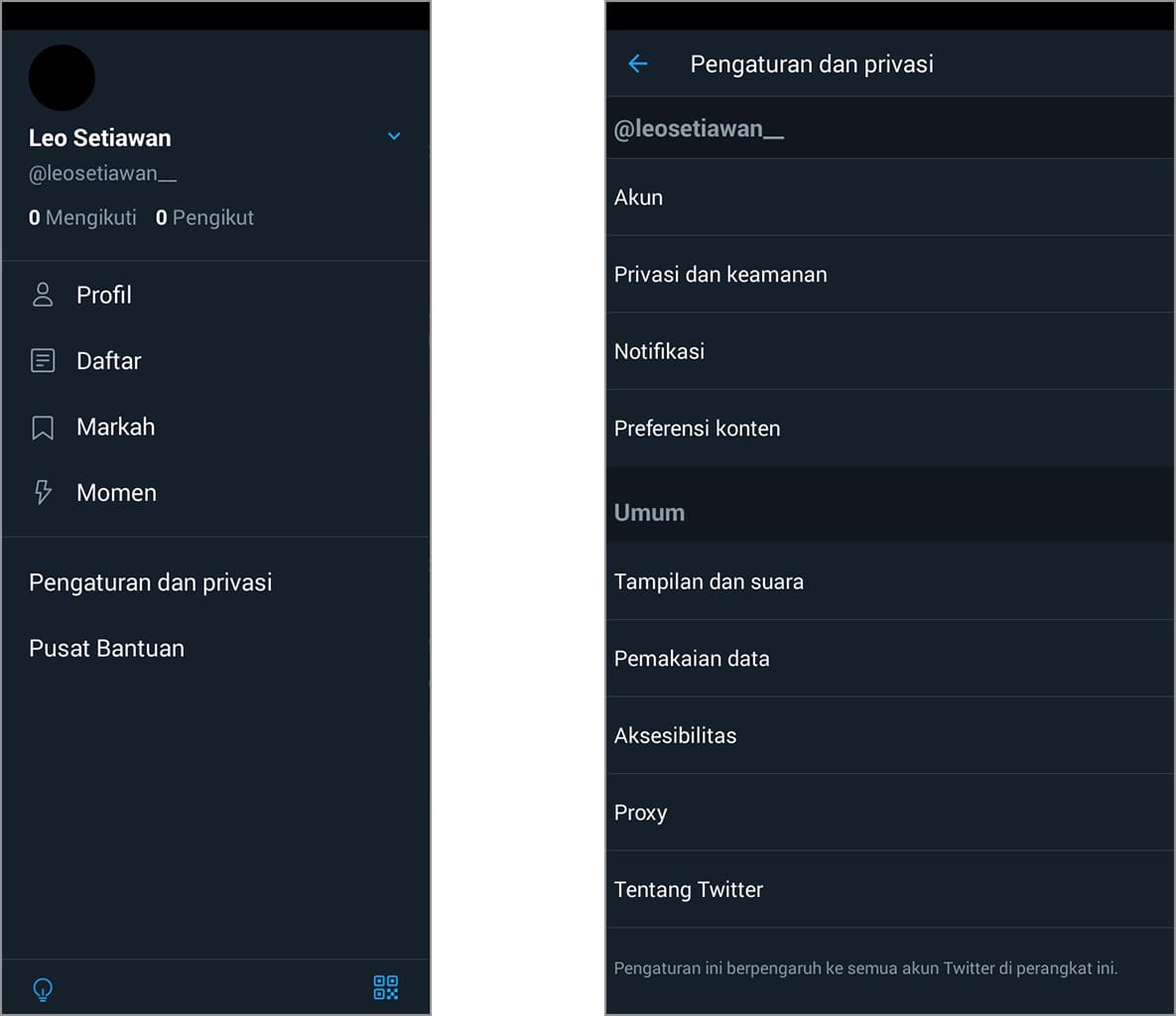Open the lightbulb dark mode icon
This screenshot has height=1016, width=1176.
(43, 988)
